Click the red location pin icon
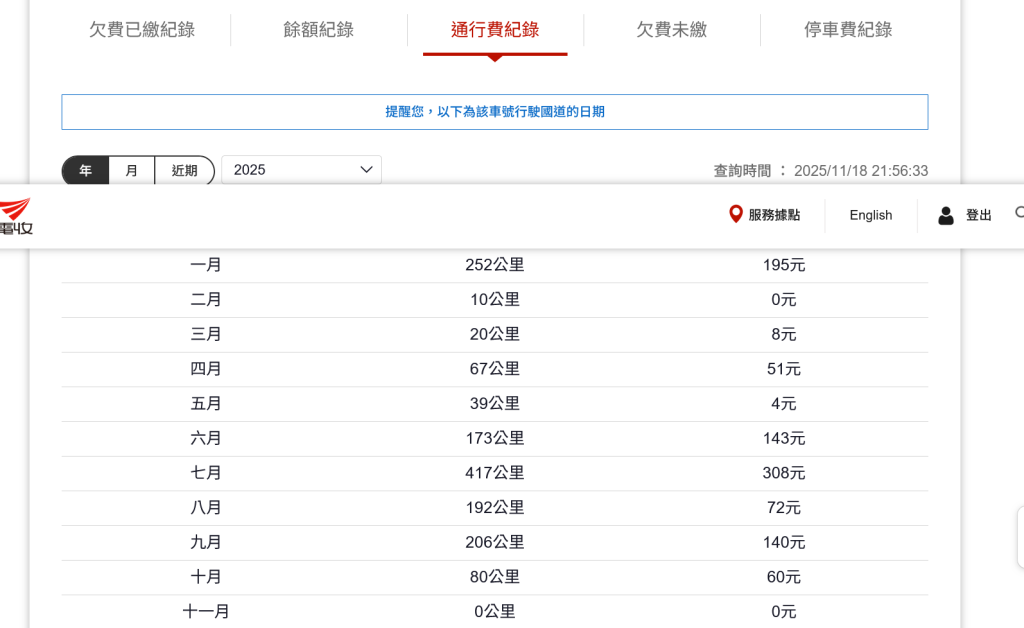Image resolution: width=1024 pixels, height=628 pixels. (x=736, y=214)
